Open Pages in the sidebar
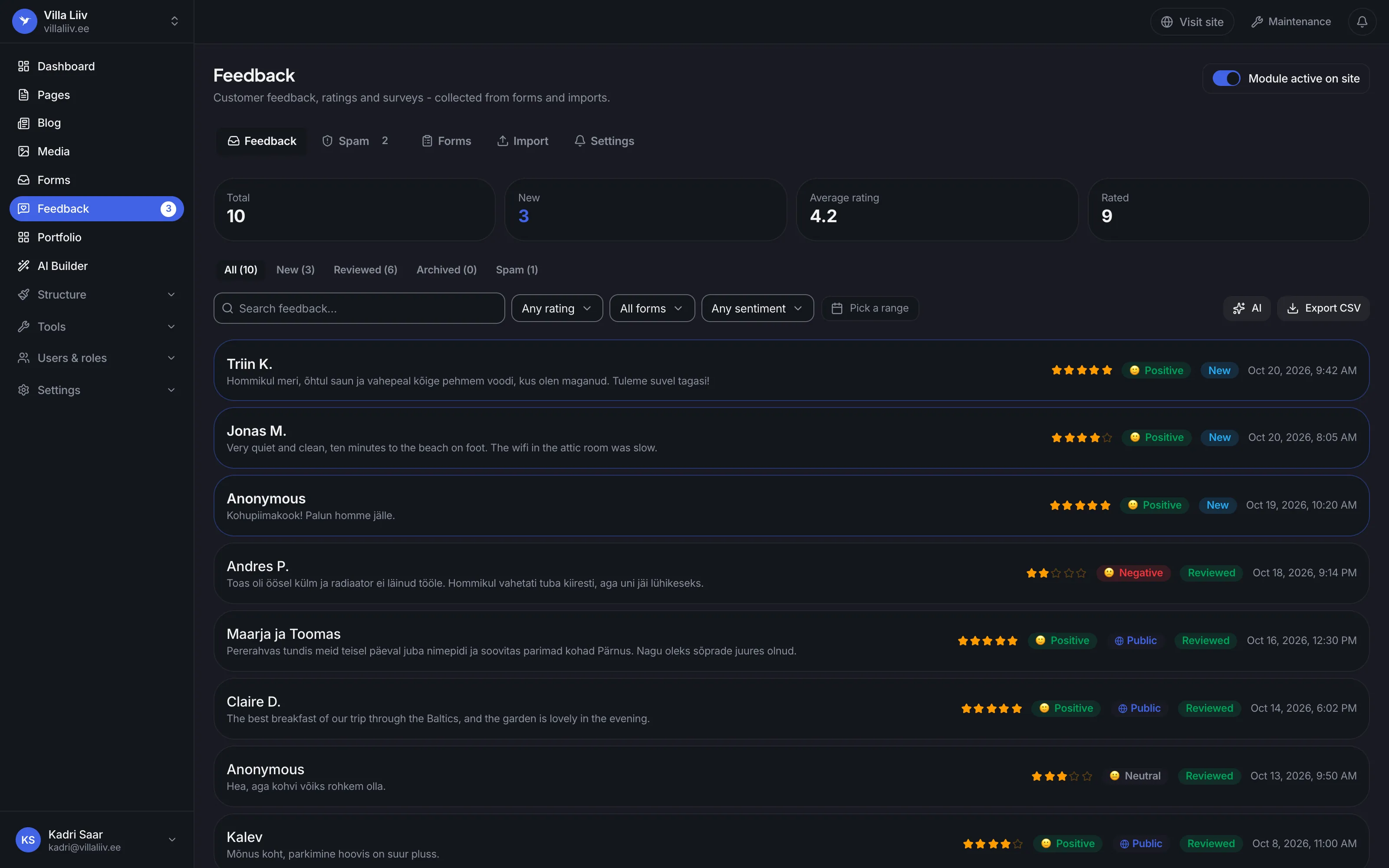Image resolution: width=1389 pixels, height=868 pixels. pos(96,95)
